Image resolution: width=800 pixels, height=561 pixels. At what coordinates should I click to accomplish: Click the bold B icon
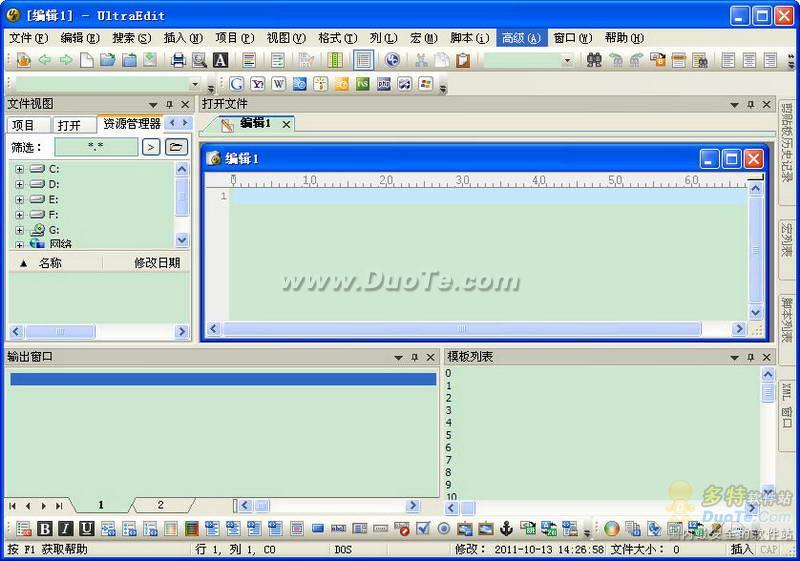pos(45,529)
